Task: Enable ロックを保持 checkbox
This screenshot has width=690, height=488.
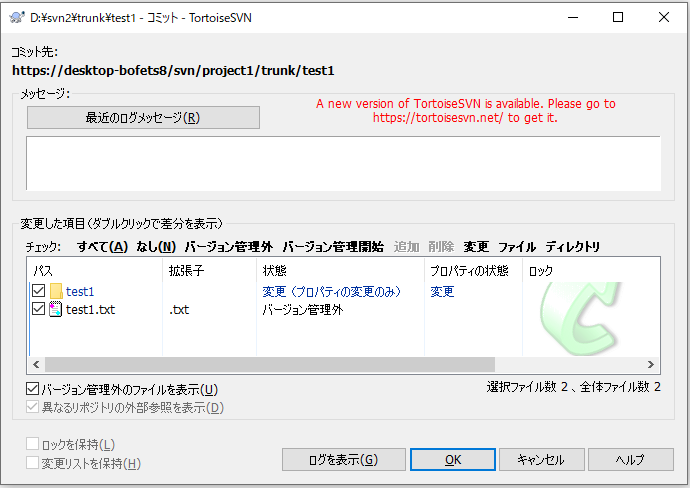Action: (33, 444)
